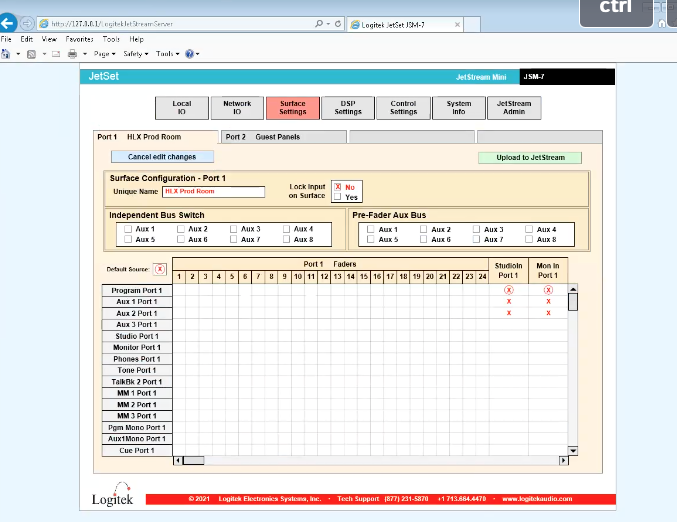The height and width of the screenshot is (522, 677).
Task: Click the Default Source circled X icon
Action: (160, 269)
